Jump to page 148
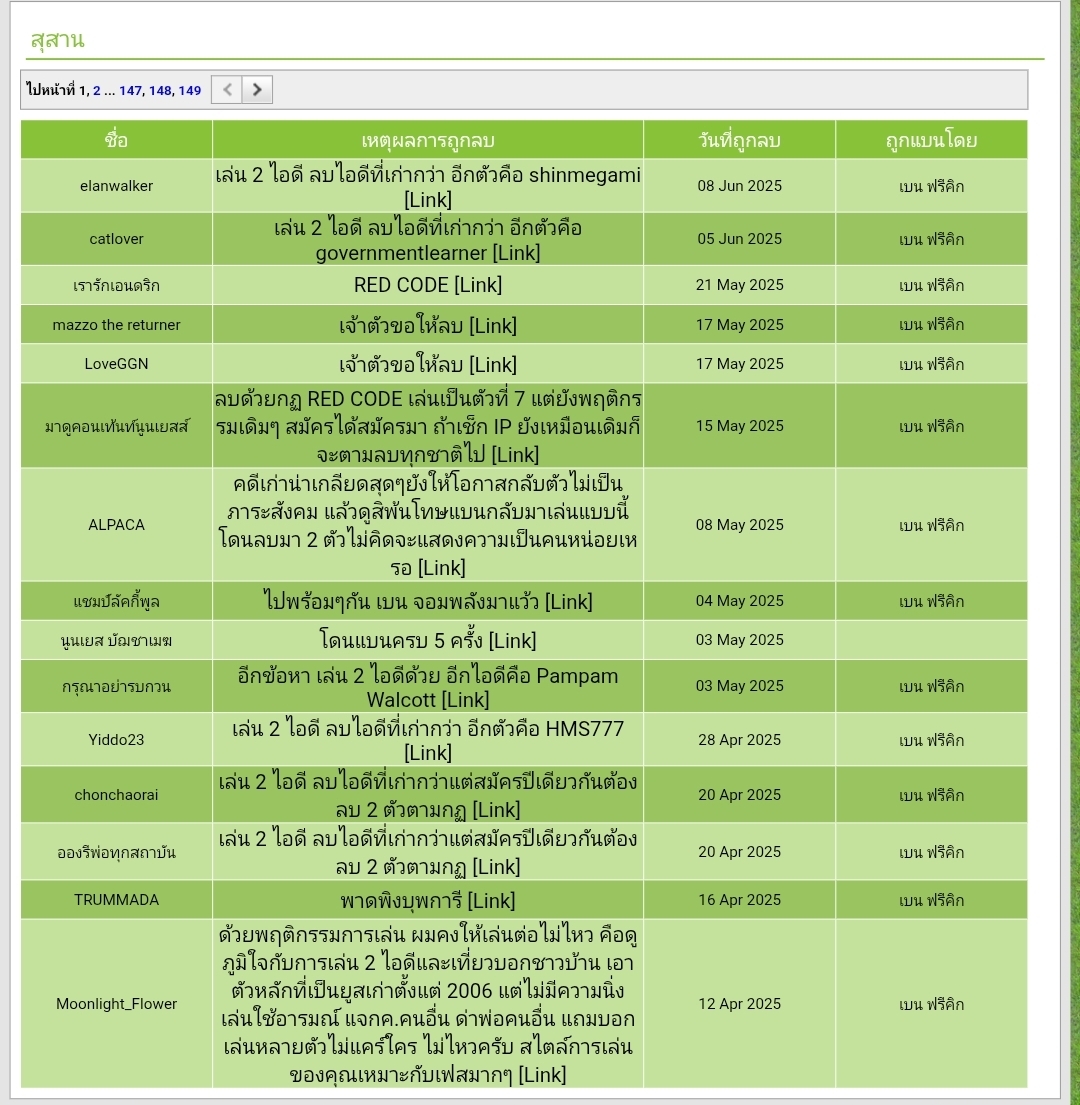Image resolution: width=1080 pixels, height=1105 pixels. click(x=160, y=90)
